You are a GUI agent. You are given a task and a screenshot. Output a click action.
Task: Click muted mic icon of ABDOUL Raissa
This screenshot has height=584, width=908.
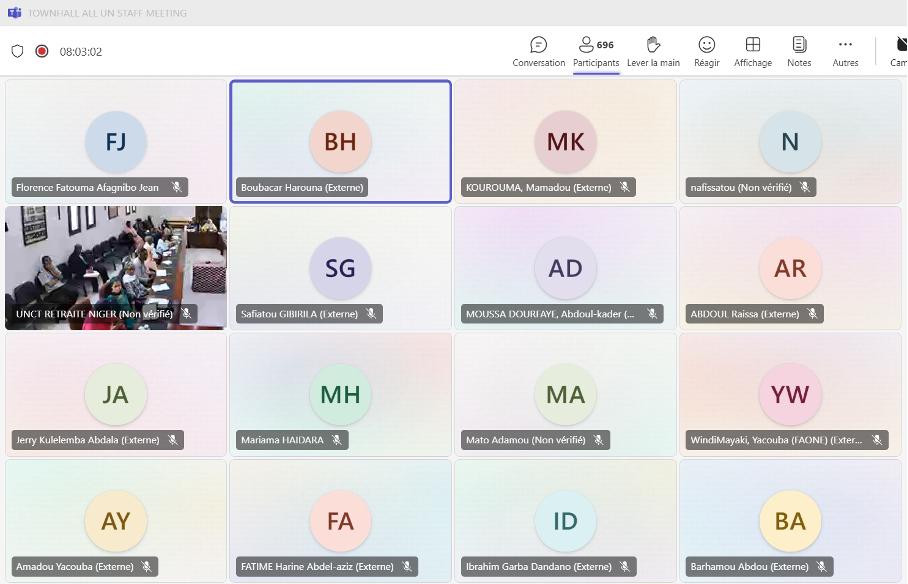click(x=812, y=313)
